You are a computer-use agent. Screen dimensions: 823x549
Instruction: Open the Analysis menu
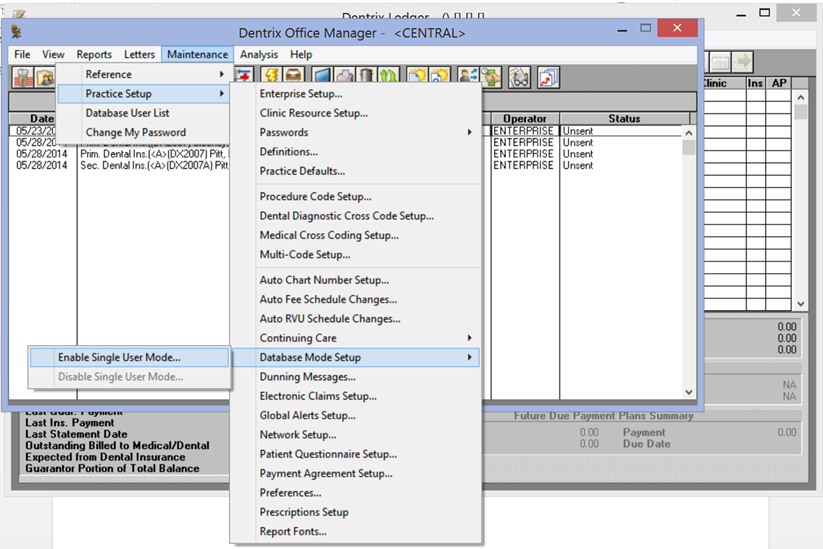click(259, 55)
